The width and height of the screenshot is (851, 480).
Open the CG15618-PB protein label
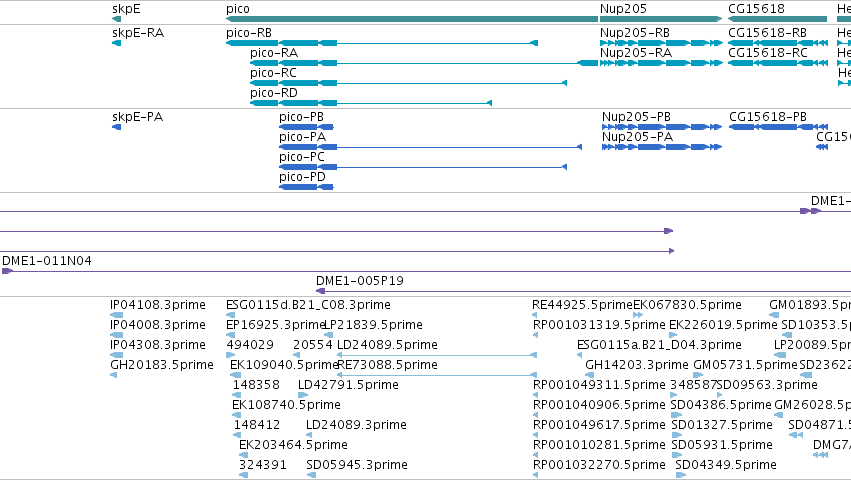pos(767,117)
